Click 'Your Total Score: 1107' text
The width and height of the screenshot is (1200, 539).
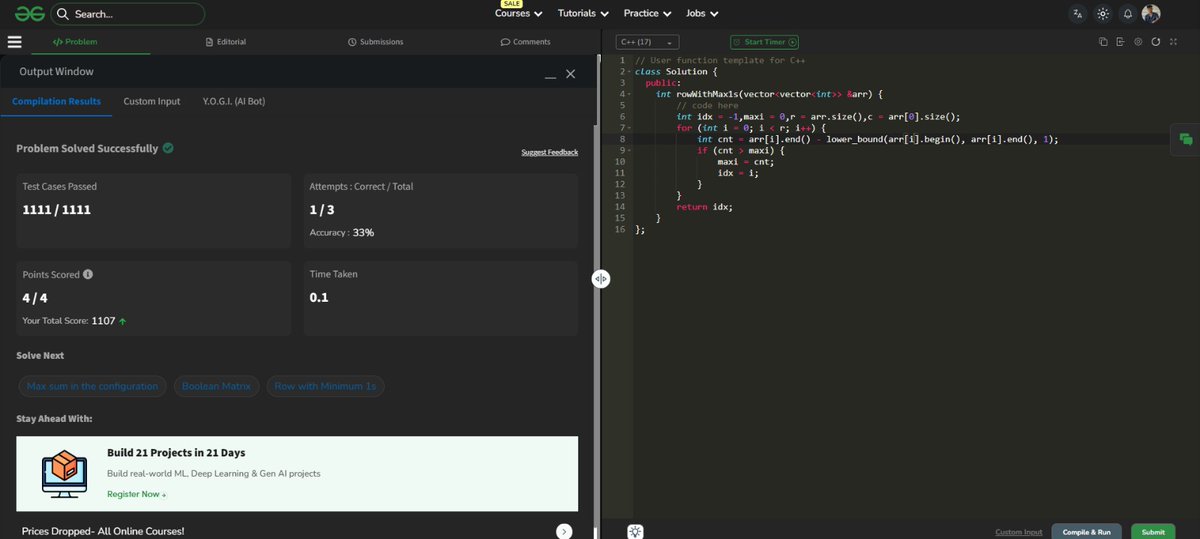coord(69,321)
